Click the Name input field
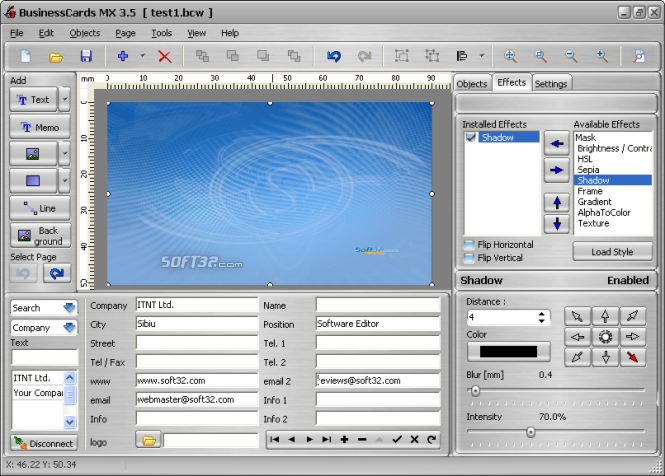The image size is (665, 476). pyautogui.click(x=377, y=305)
